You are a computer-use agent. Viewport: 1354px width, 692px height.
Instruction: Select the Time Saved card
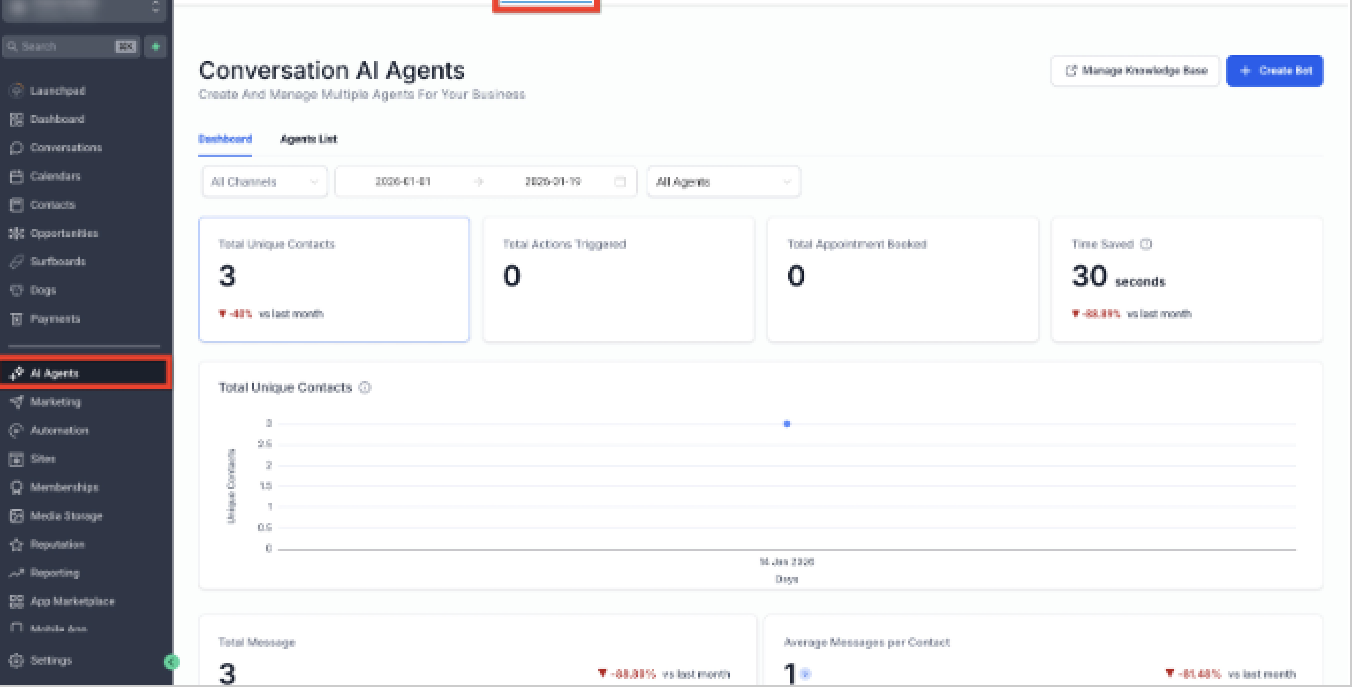point(1187,280)
